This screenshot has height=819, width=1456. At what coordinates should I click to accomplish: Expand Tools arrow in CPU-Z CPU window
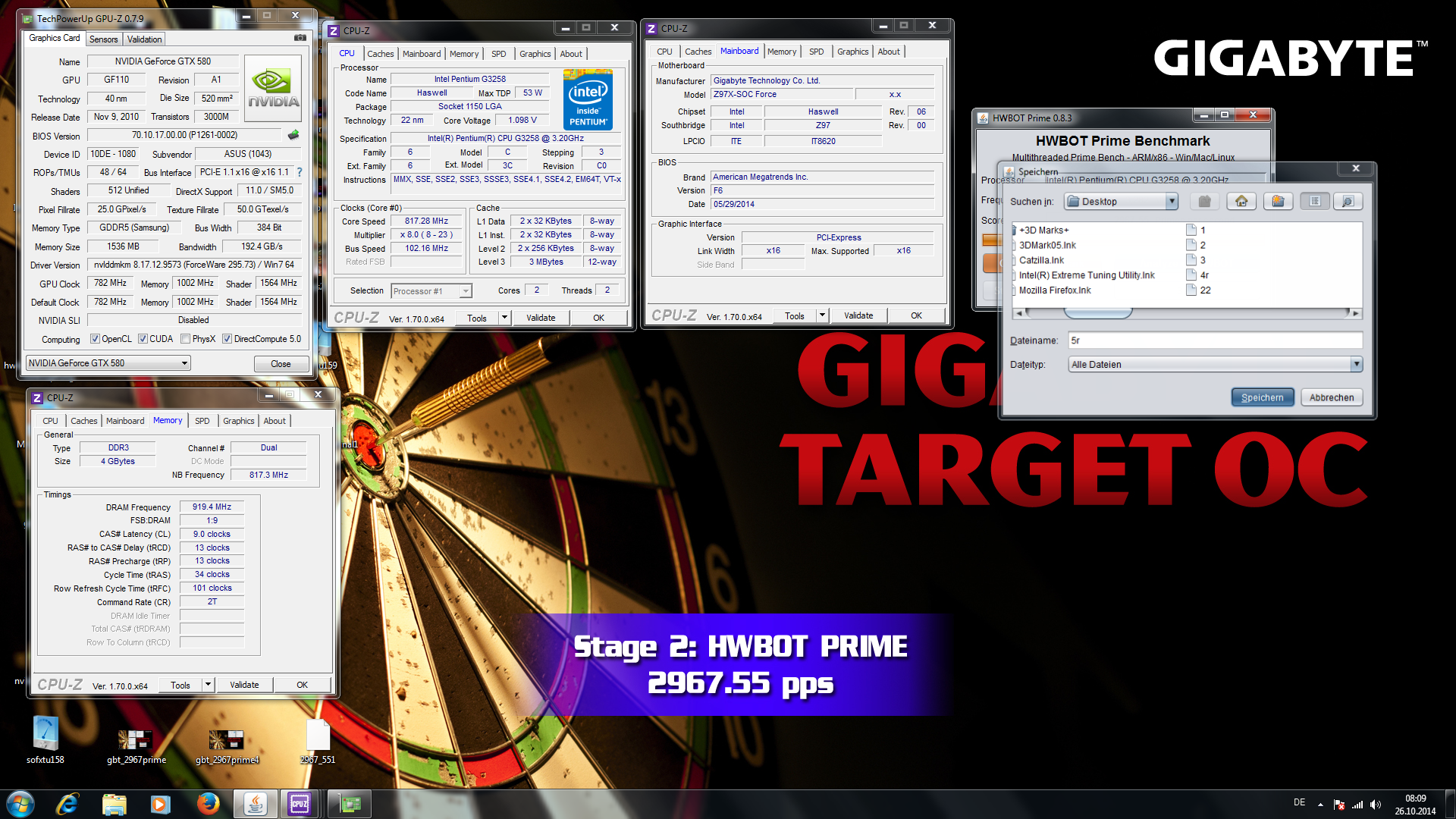(x=504, y=318)
